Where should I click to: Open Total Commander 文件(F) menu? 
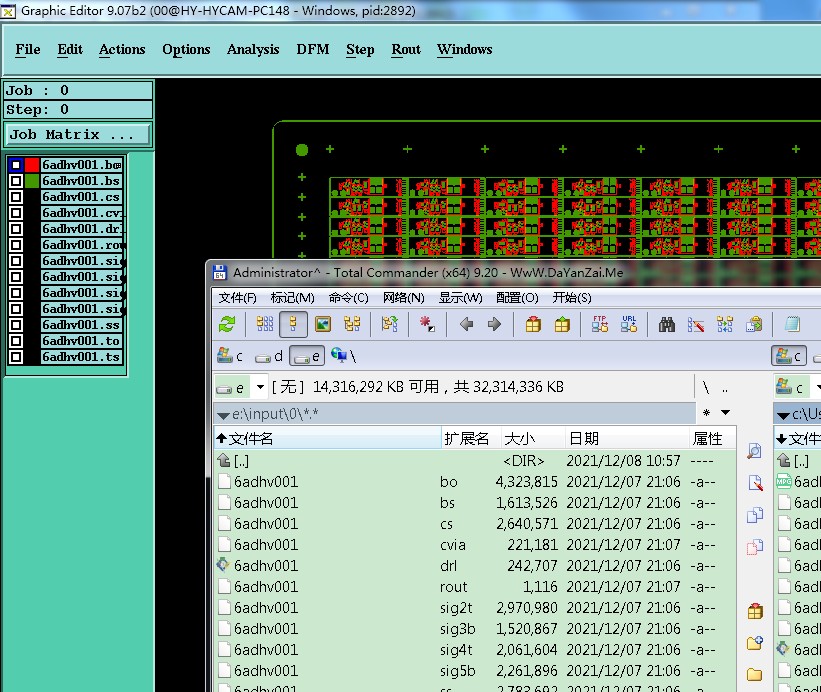pyautogui.click(x=237, y=298)
